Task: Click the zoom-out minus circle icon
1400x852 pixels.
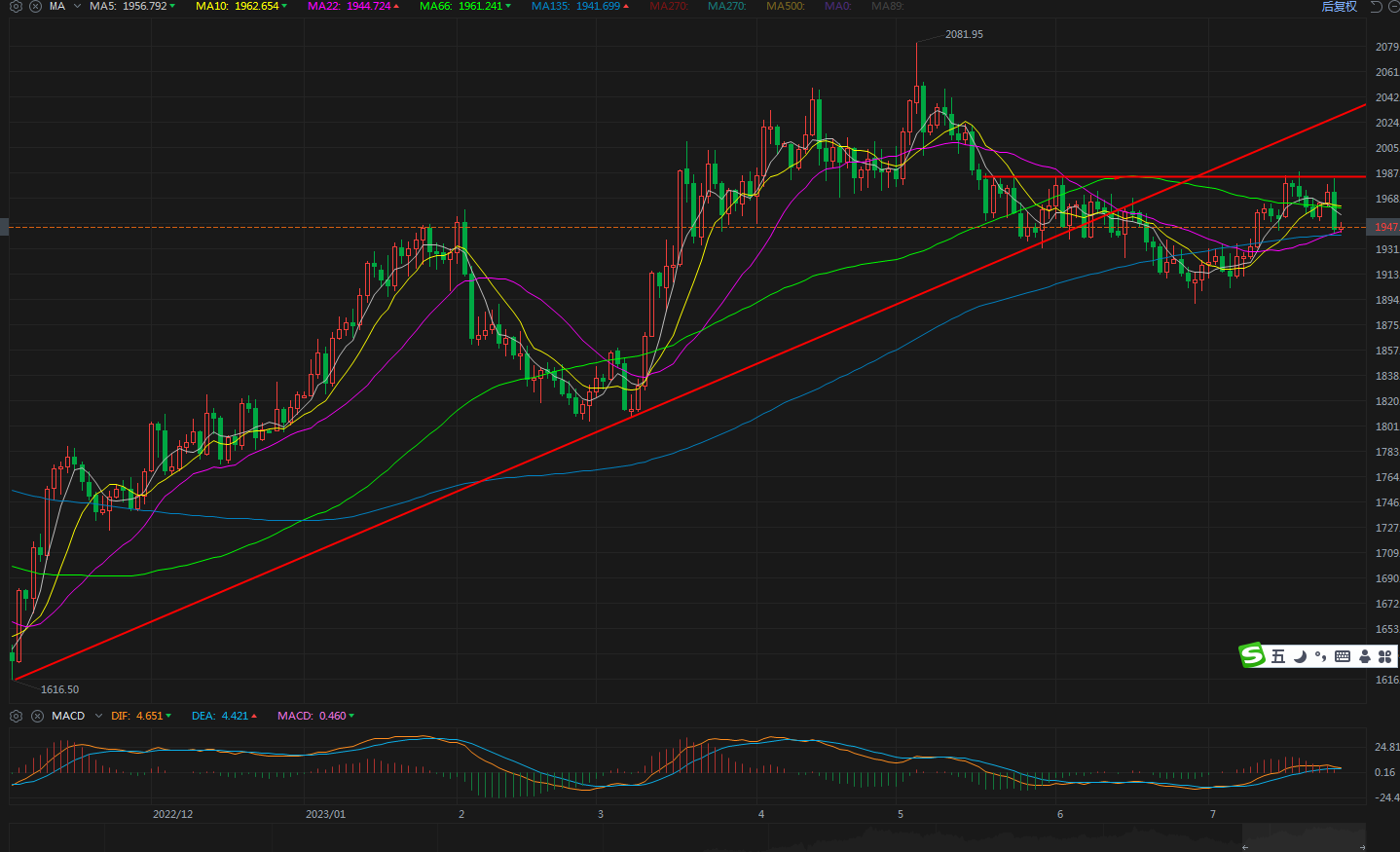Action: click(x=1393, y=6)
